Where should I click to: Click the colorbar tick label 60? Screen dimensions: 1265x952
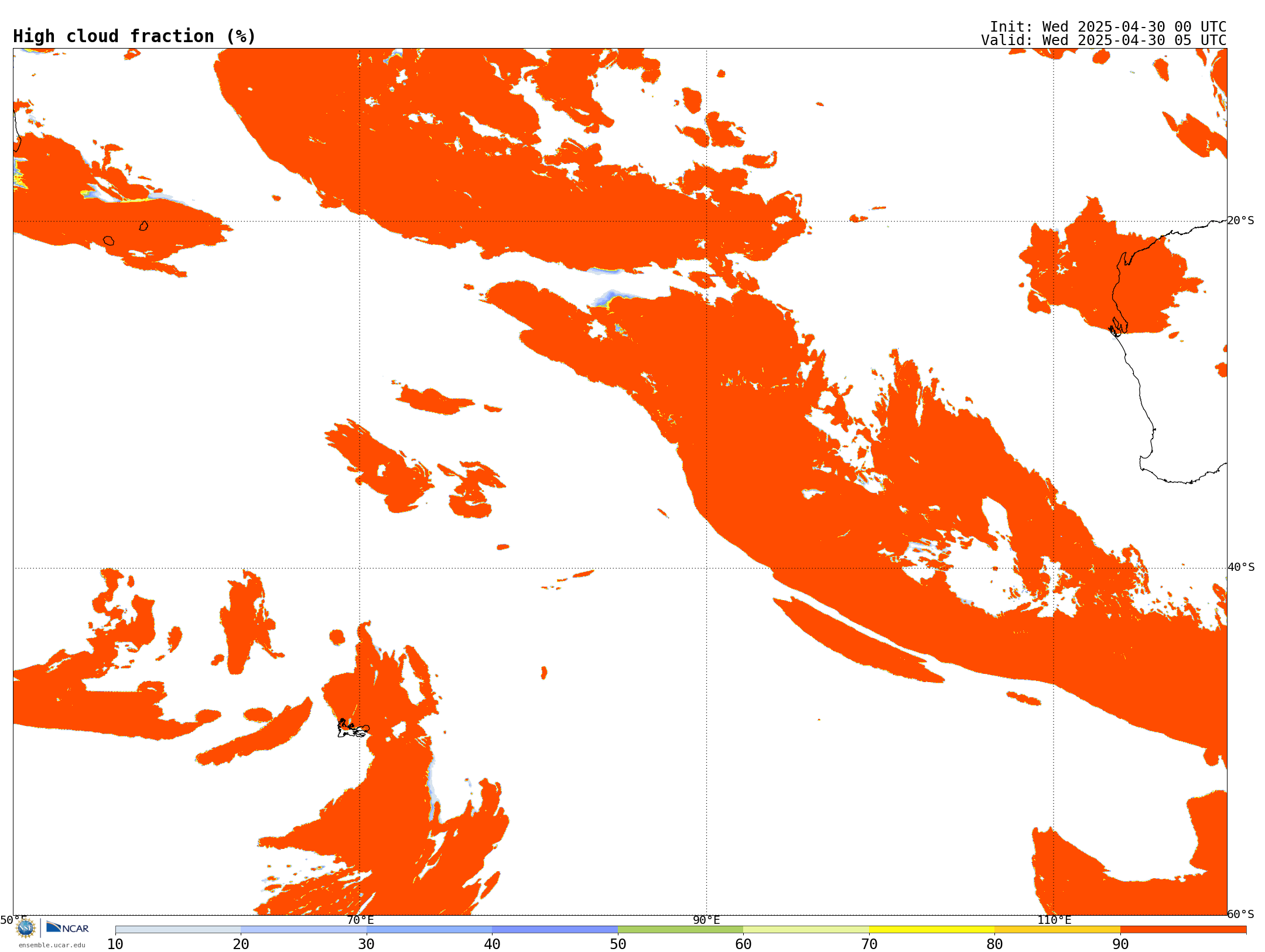pos(743,944)
